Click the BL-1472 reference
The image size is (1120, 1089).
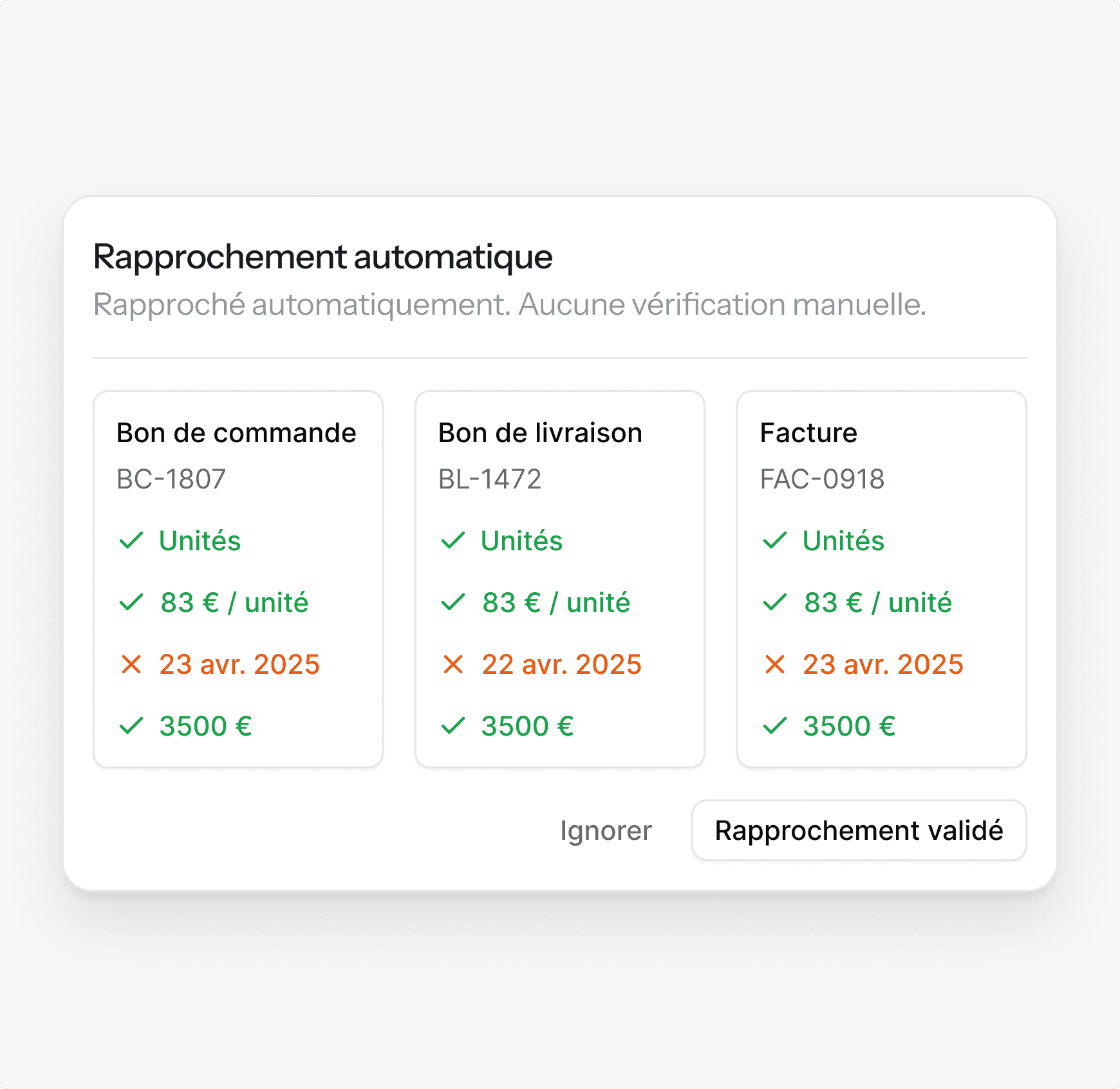click(x=490, y=479)
